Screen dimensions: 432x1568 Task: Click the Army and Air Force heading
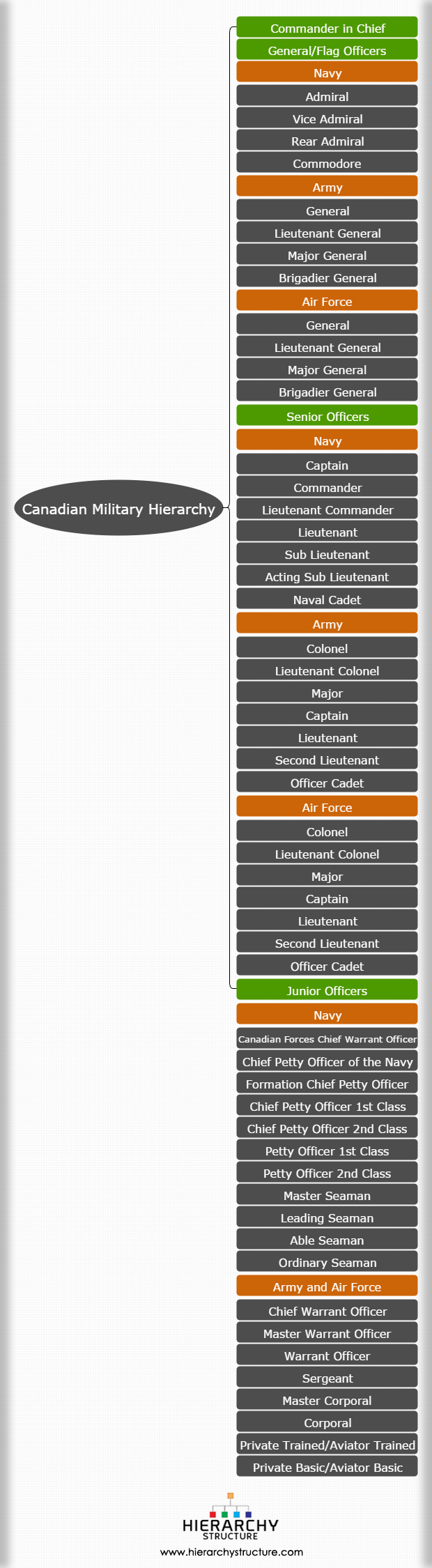pyautogui.click(x=327, y=1286)
